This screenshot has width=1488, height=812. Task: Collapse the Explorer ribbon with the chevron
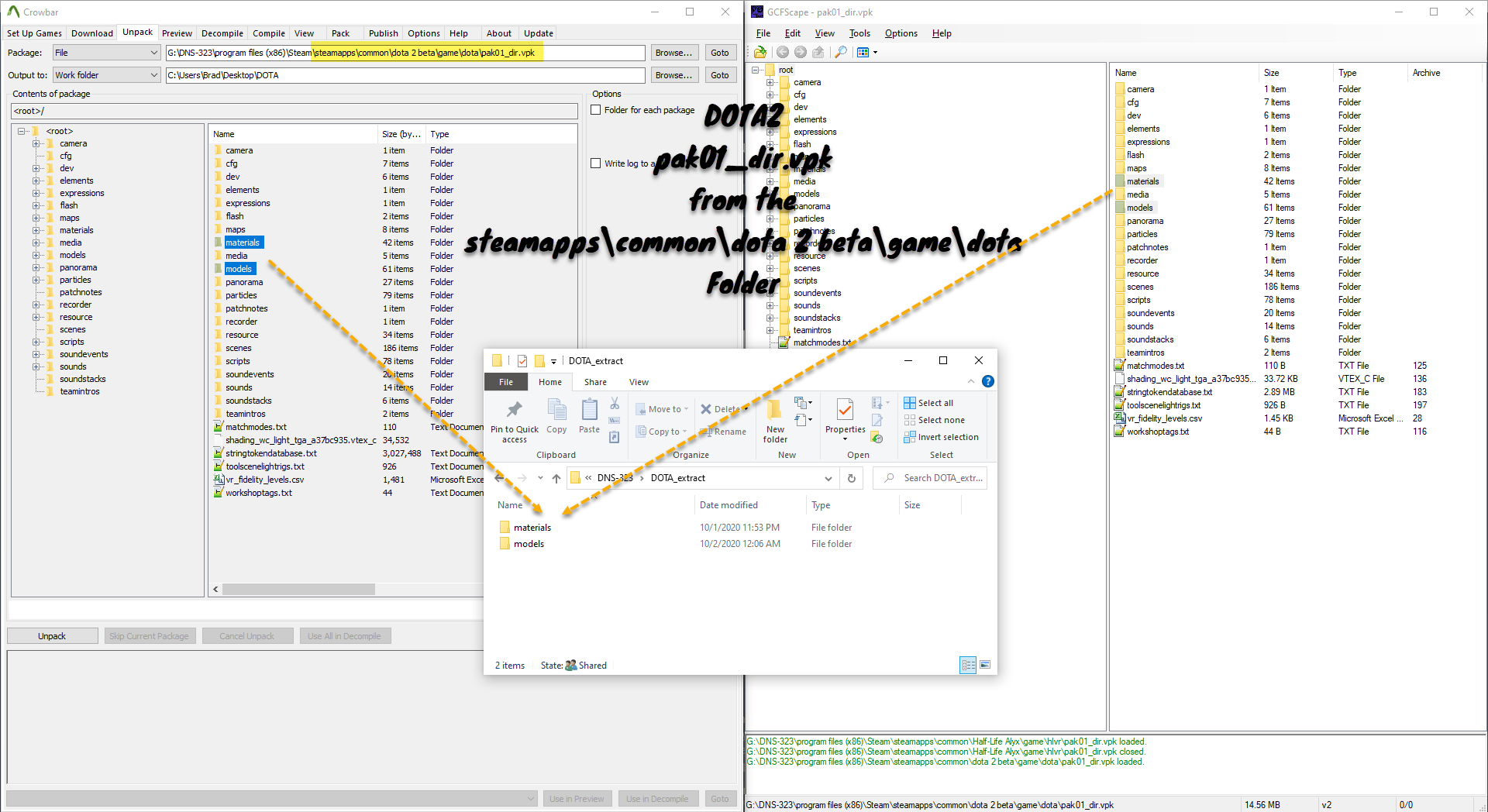[x=971, y=381]
